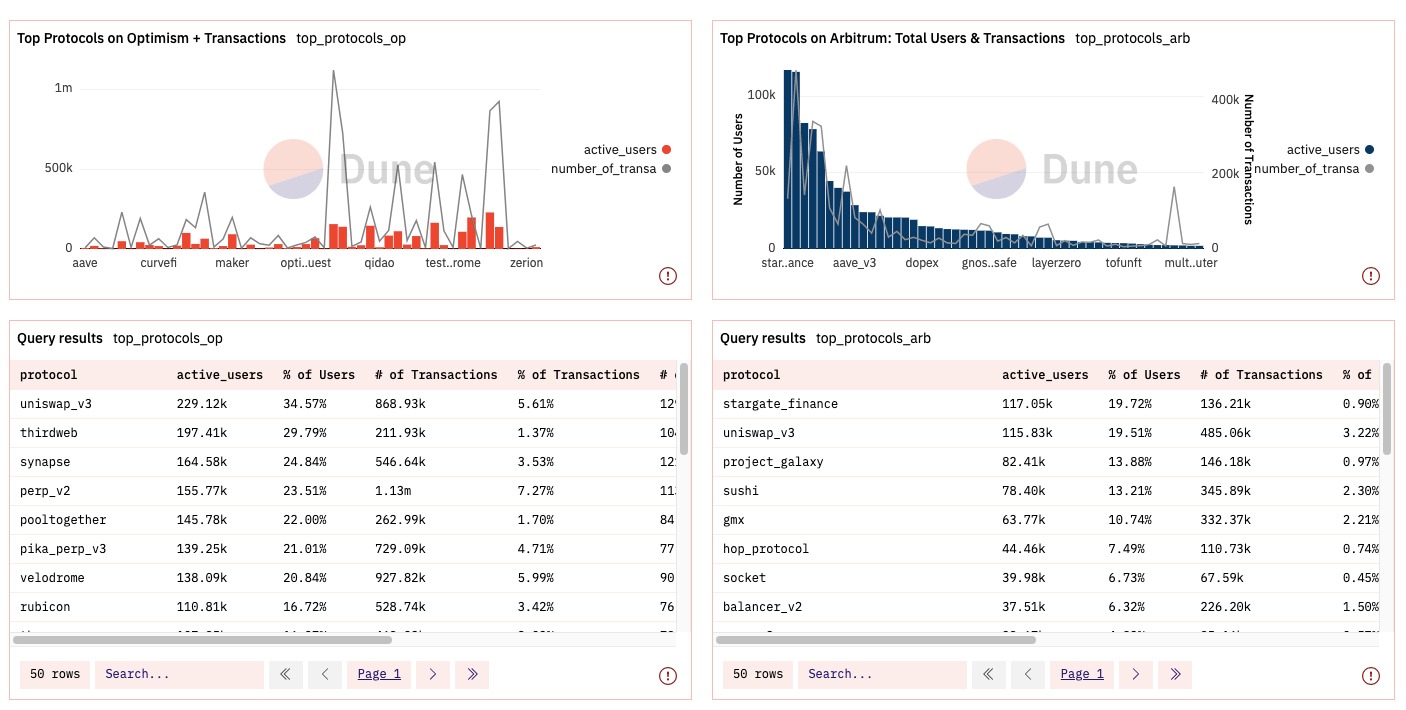
Task: Click 485.06k transactions value
Action: click(1223, 433)
